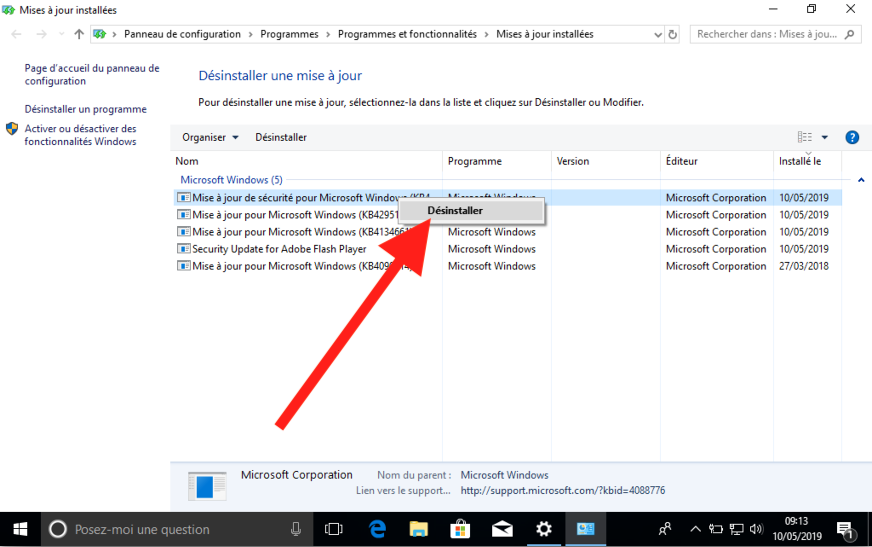Click the search magnifier icon
Viewport: 872px width, 547px height.
(x=849, y=34)
